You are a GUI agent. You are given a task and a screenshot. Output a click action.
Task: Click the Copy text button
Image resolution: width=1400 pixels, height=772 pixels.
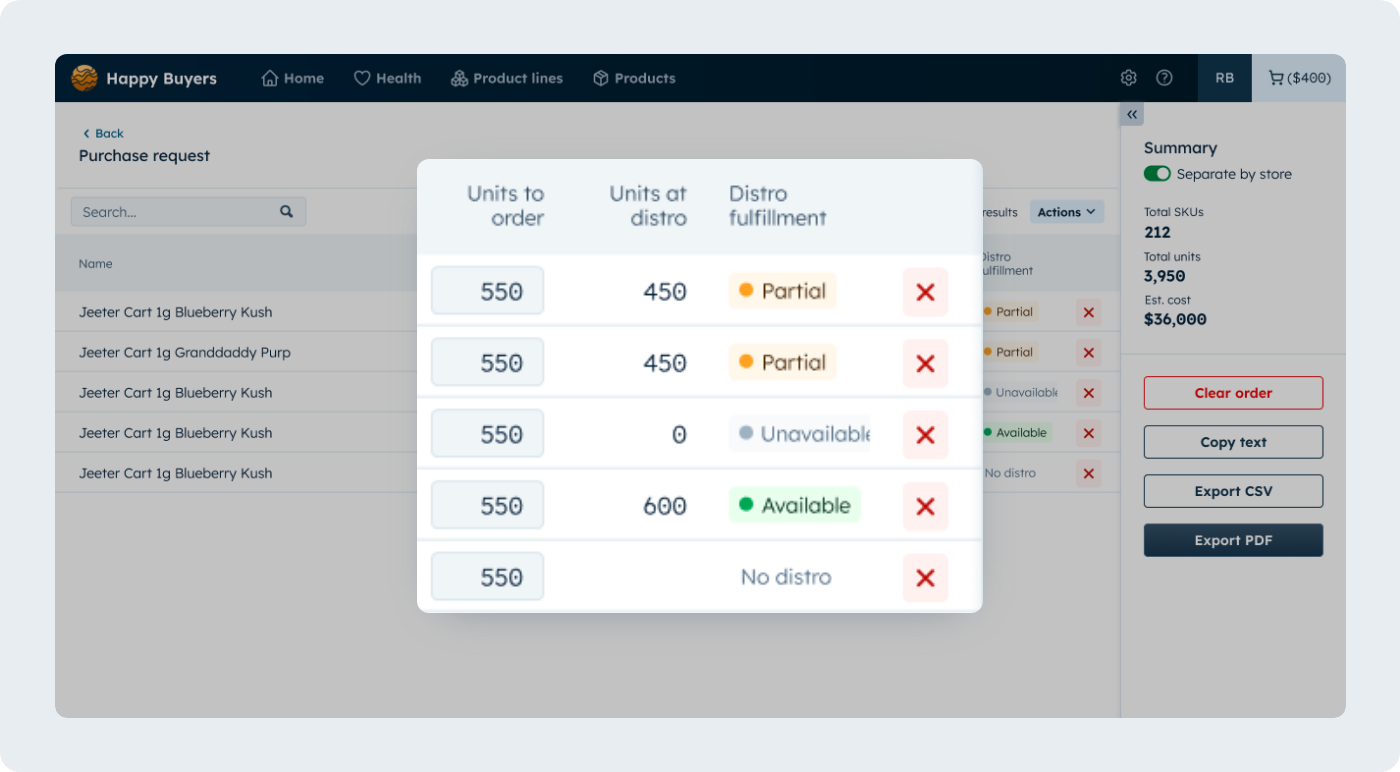click(1233, 442)
